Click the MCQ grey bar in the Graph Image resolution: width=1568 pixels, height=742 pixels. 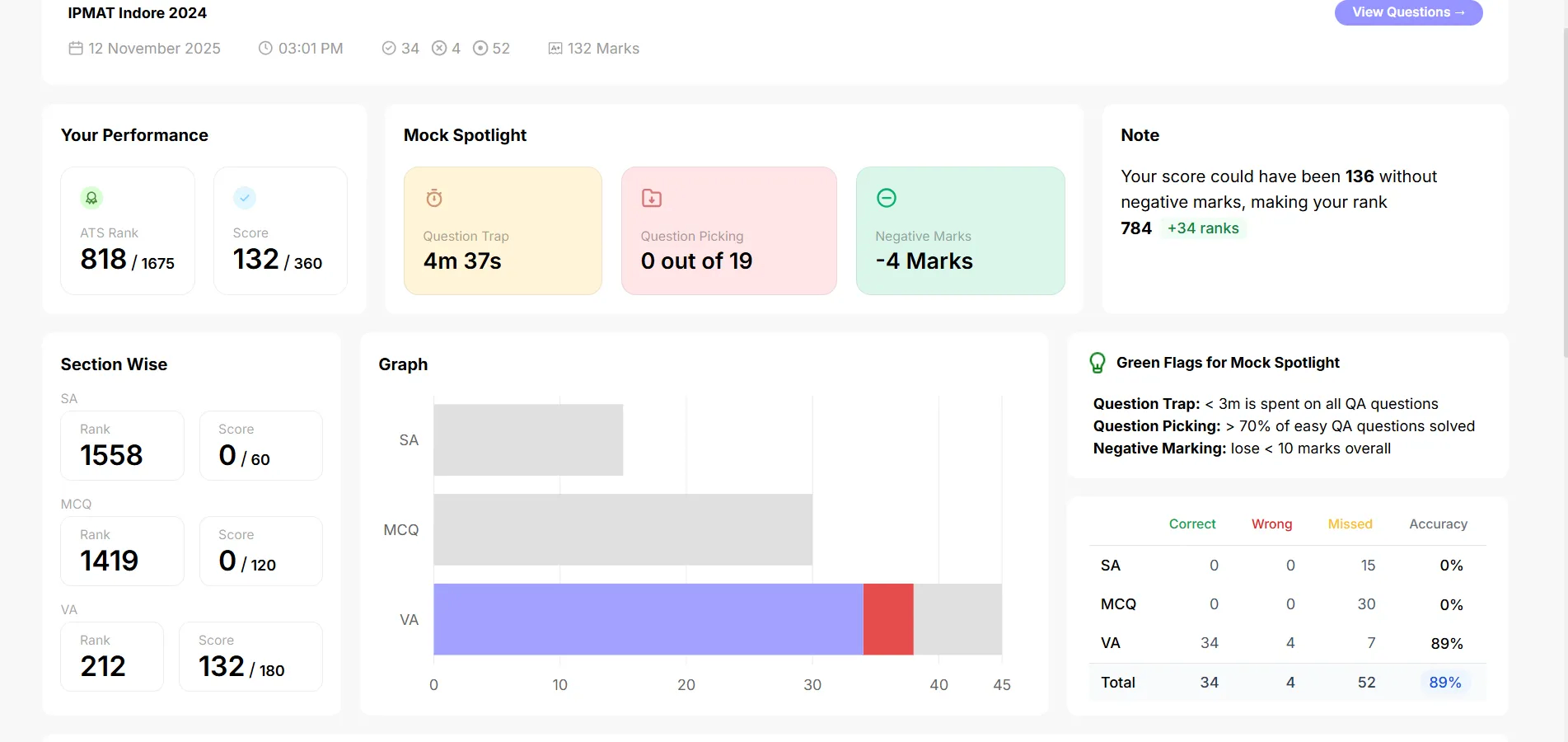pos(623,529)
